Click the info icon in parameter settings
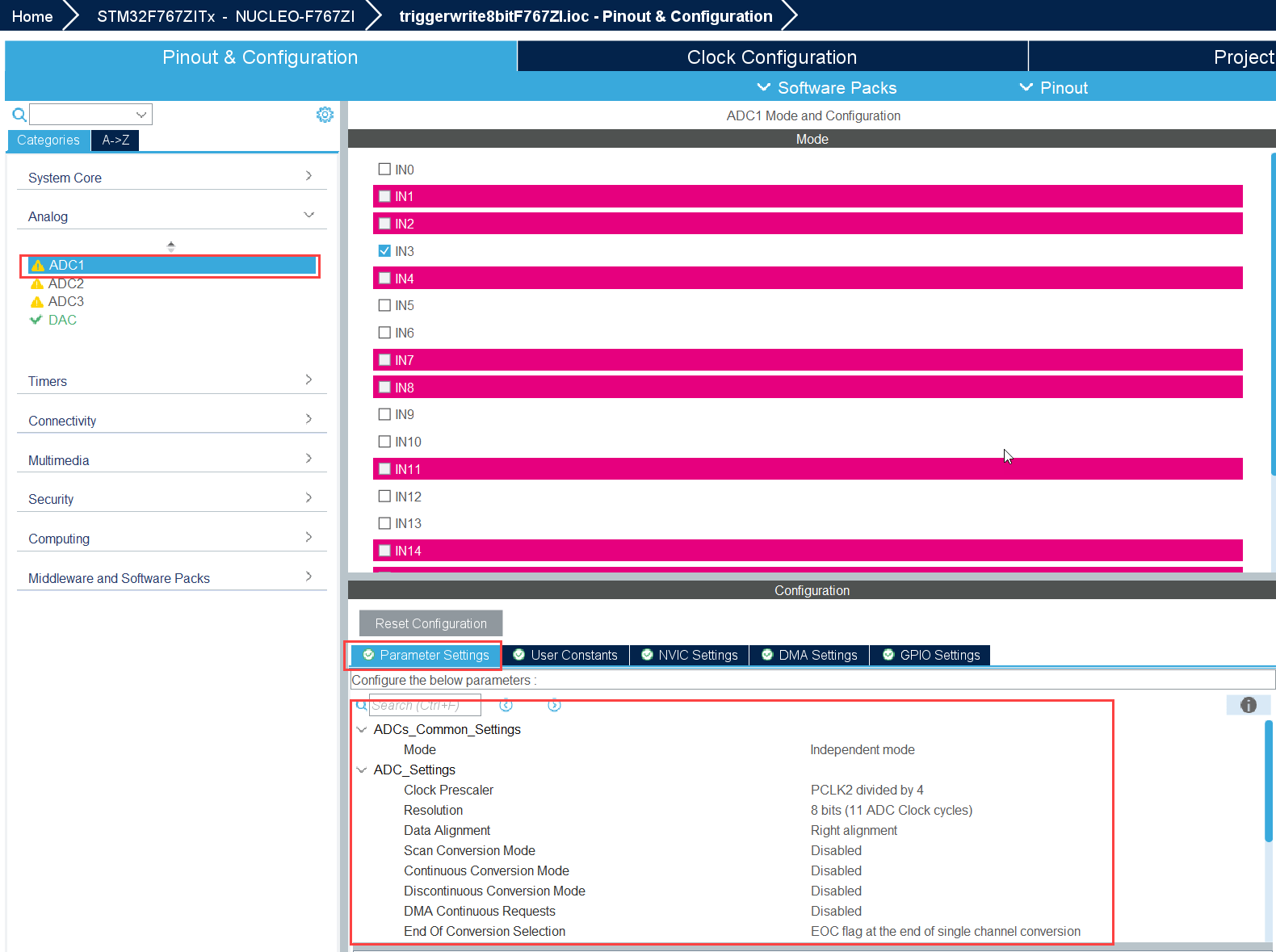 1248,705
